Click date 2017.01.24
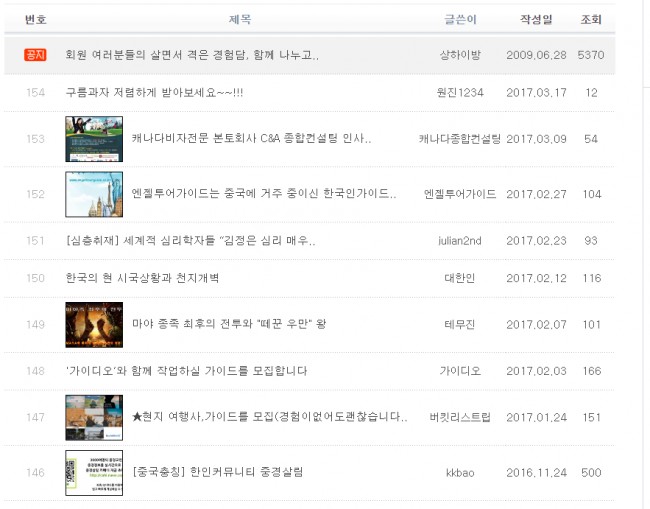 [536, 417]
